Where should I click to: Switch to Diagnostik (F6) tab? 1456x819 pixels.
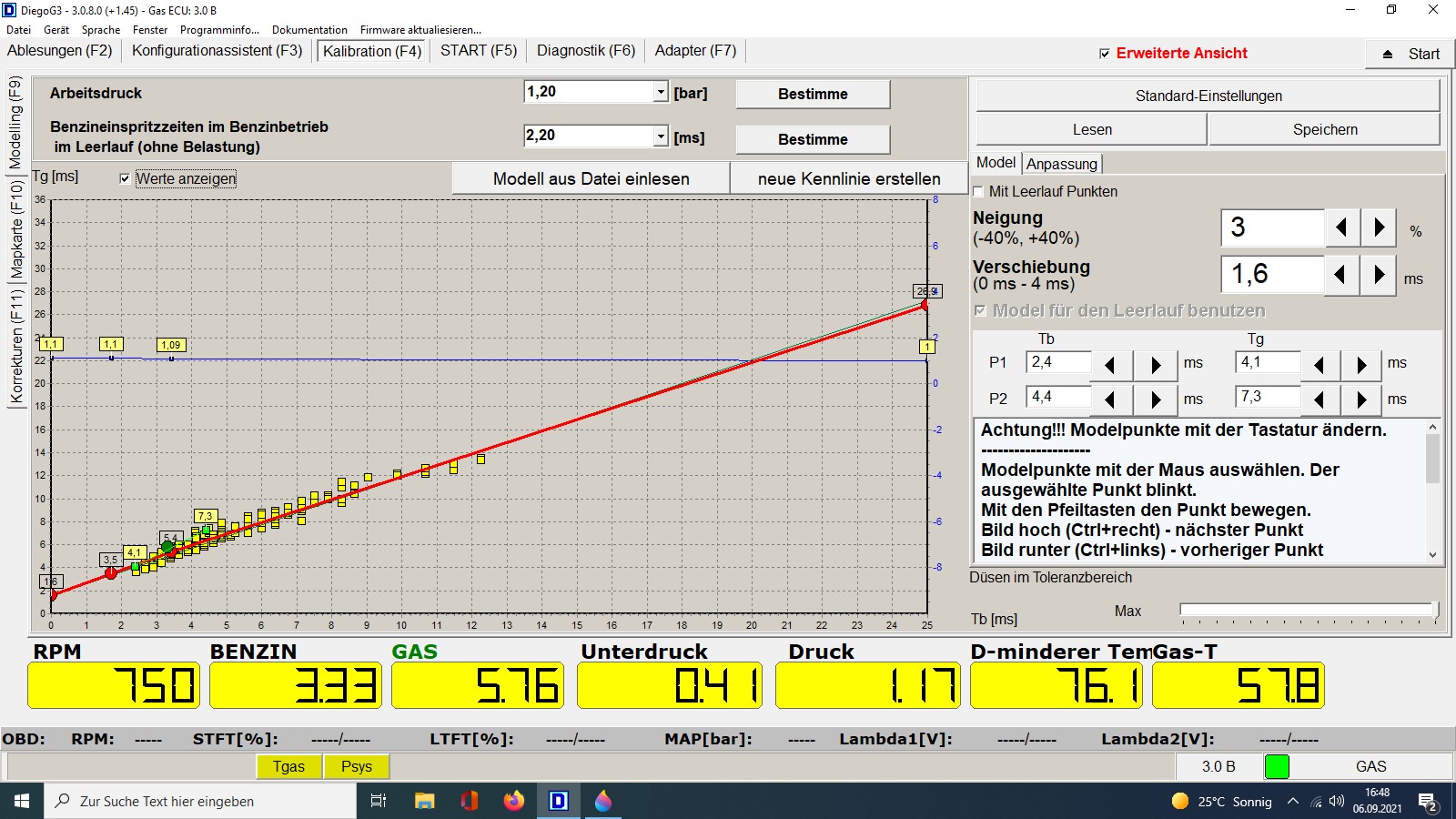586,51
